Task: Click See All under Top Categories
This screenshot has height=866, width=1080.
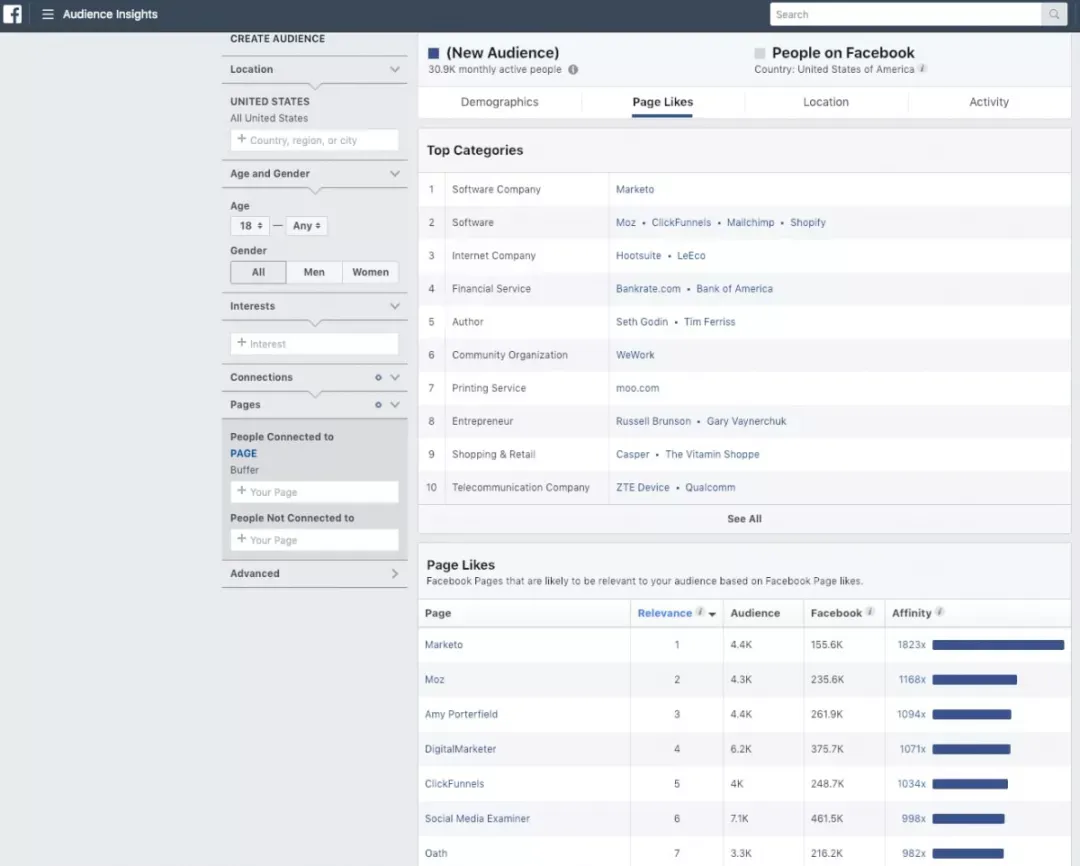Action: 744,519
